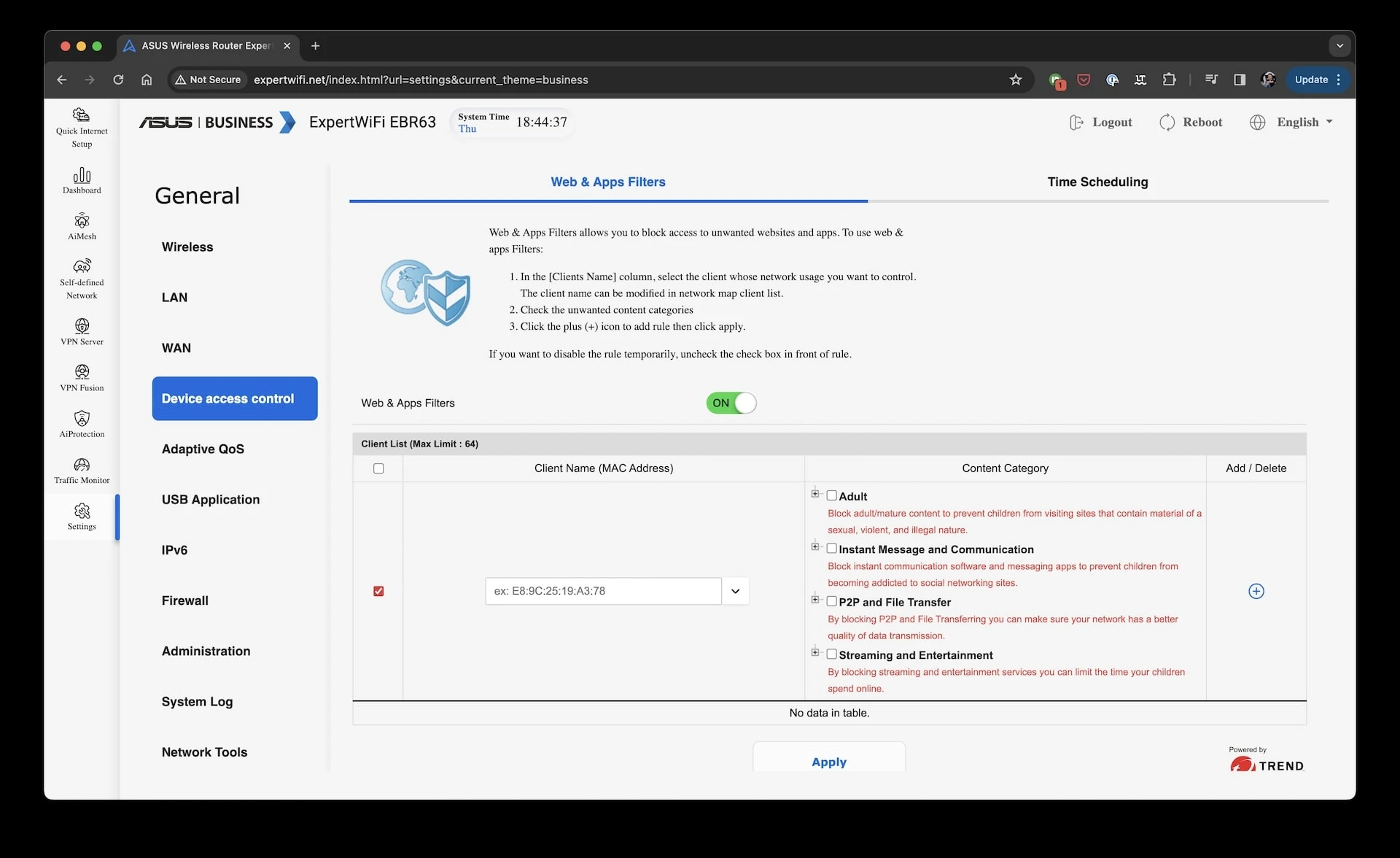Click the Logout icon
The image size is (1400, 858).
pyautogui.click(x=1076, y=123)
